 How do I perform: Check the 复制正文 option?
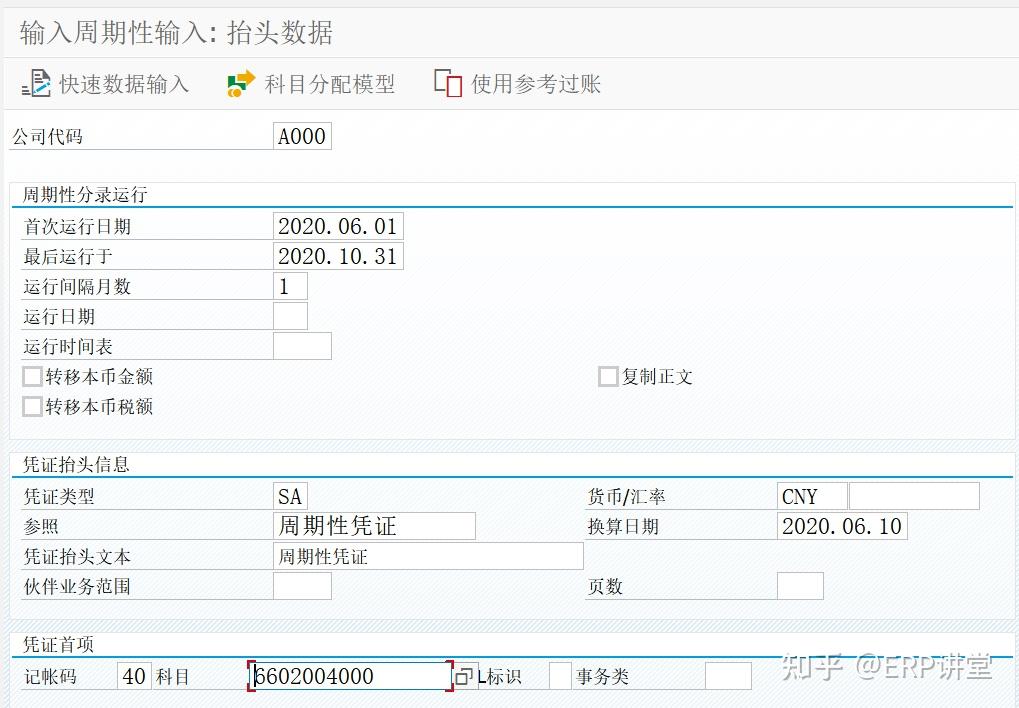(x=607, y=376)
